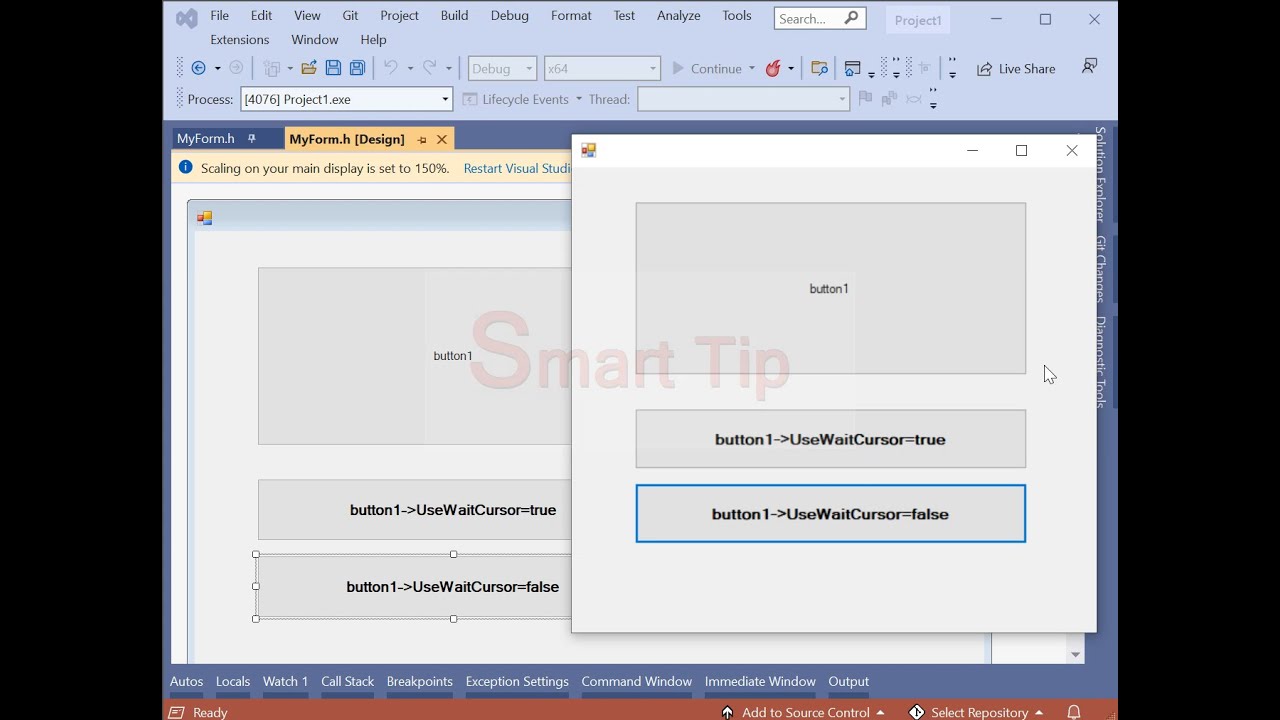Open the undo history dropdown arrow
Screen dimensions: 1280x720
(410, 69)
